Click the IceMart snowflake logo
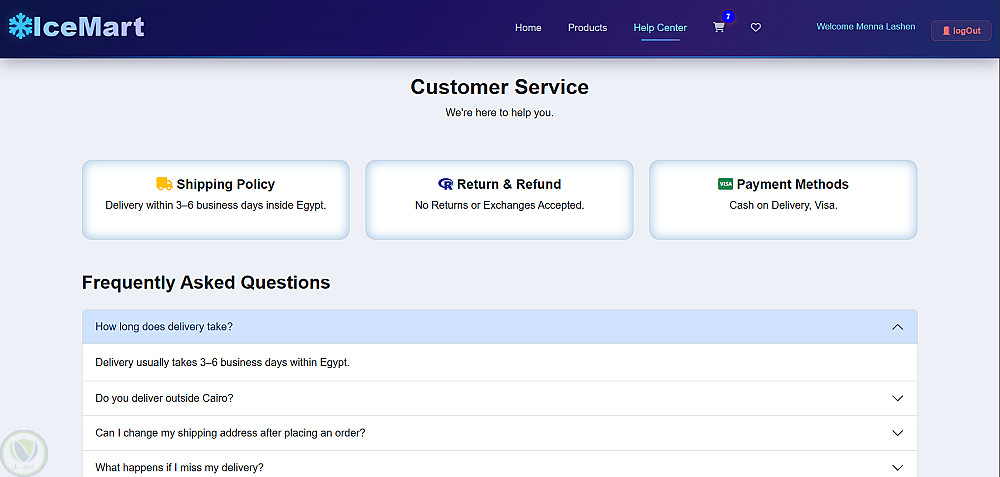1000x477 pixels. coord(20,27)
